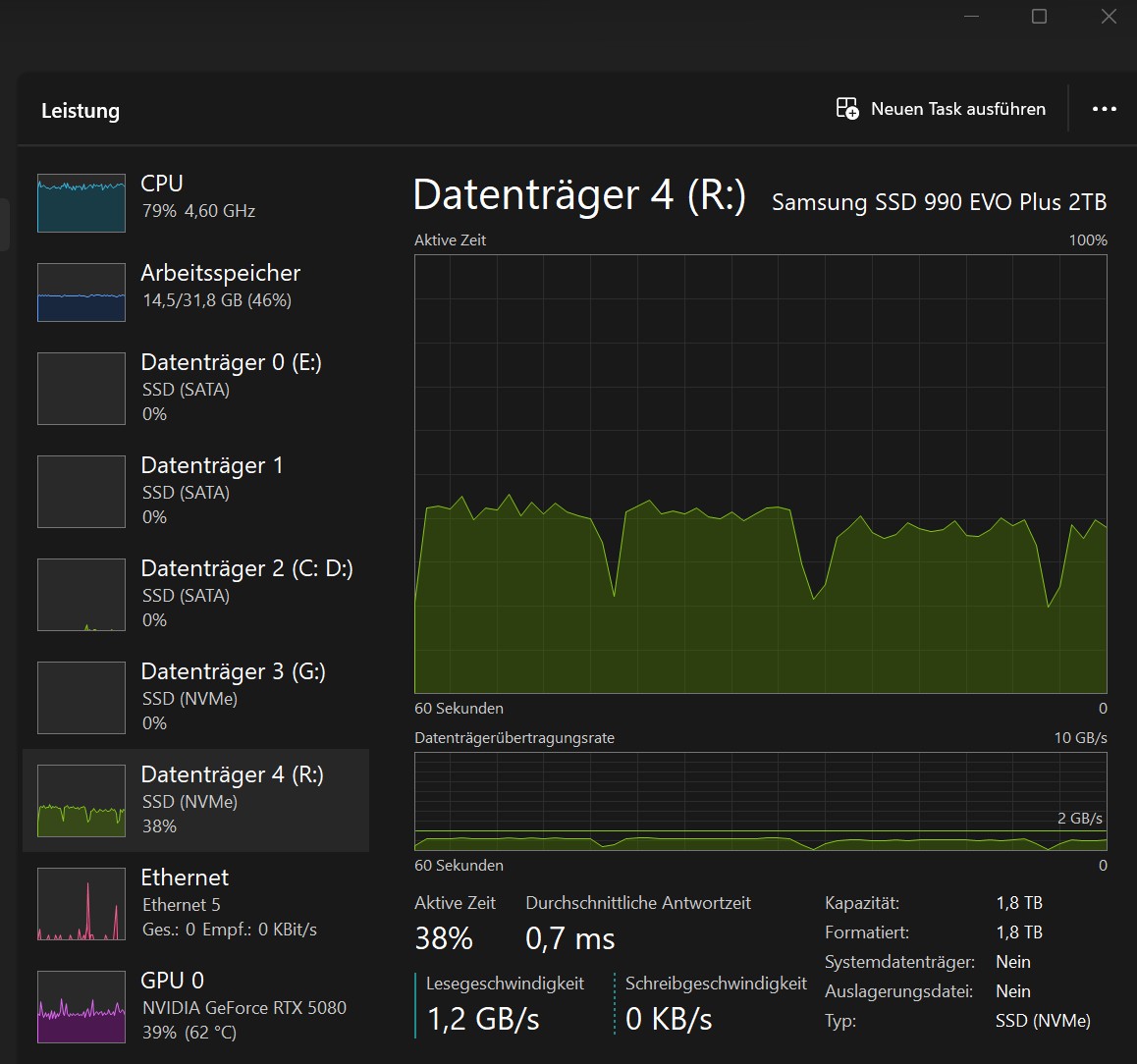
Task: Click the GPU purple usage graph thumbnail
Action: click(x=81, y=1007)
